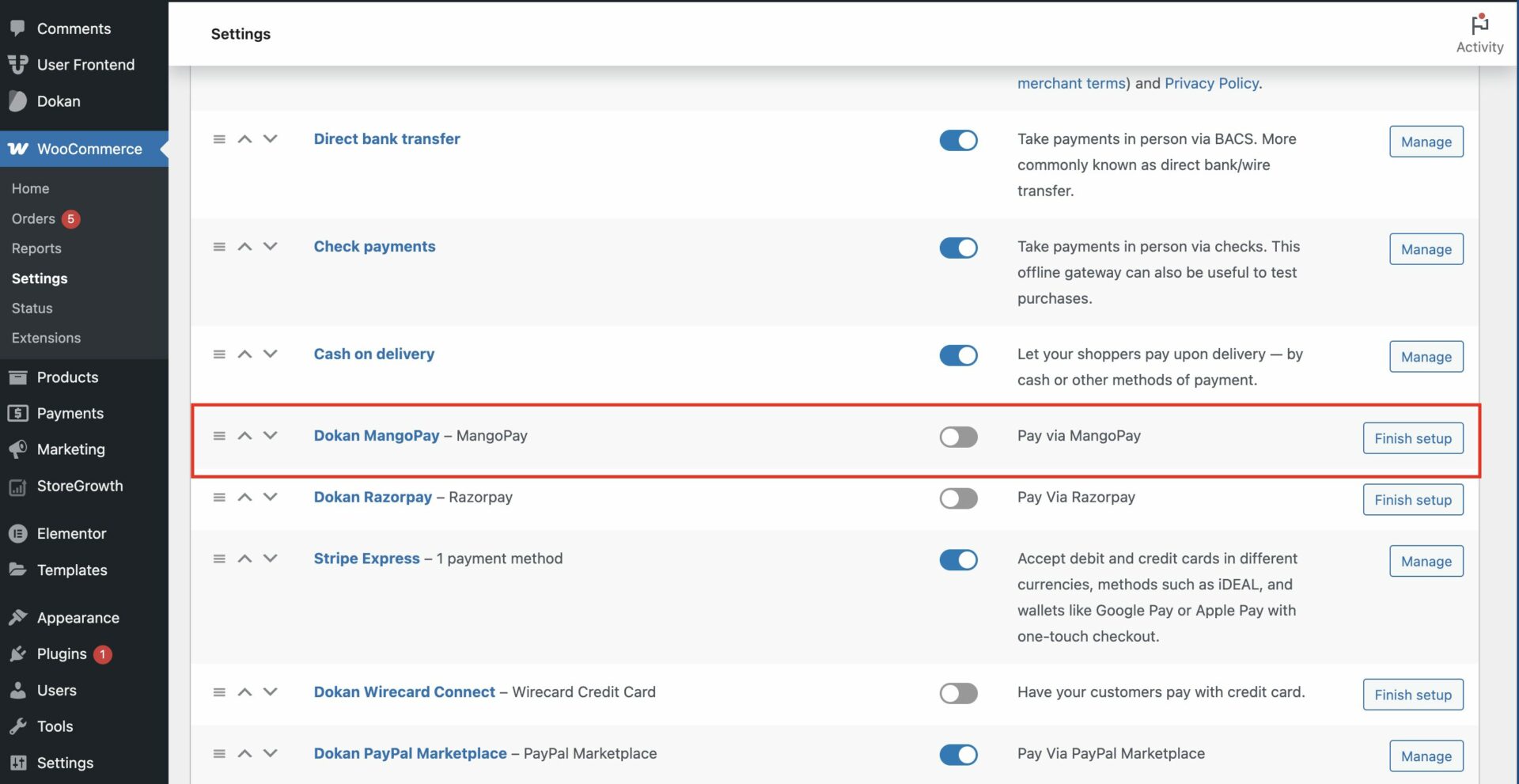Image resolution: width=1519 pixels, height=784 pixels.
Task: Grab the drag handle for Dokan Wirecard Connect
Action: click(219, 692)
